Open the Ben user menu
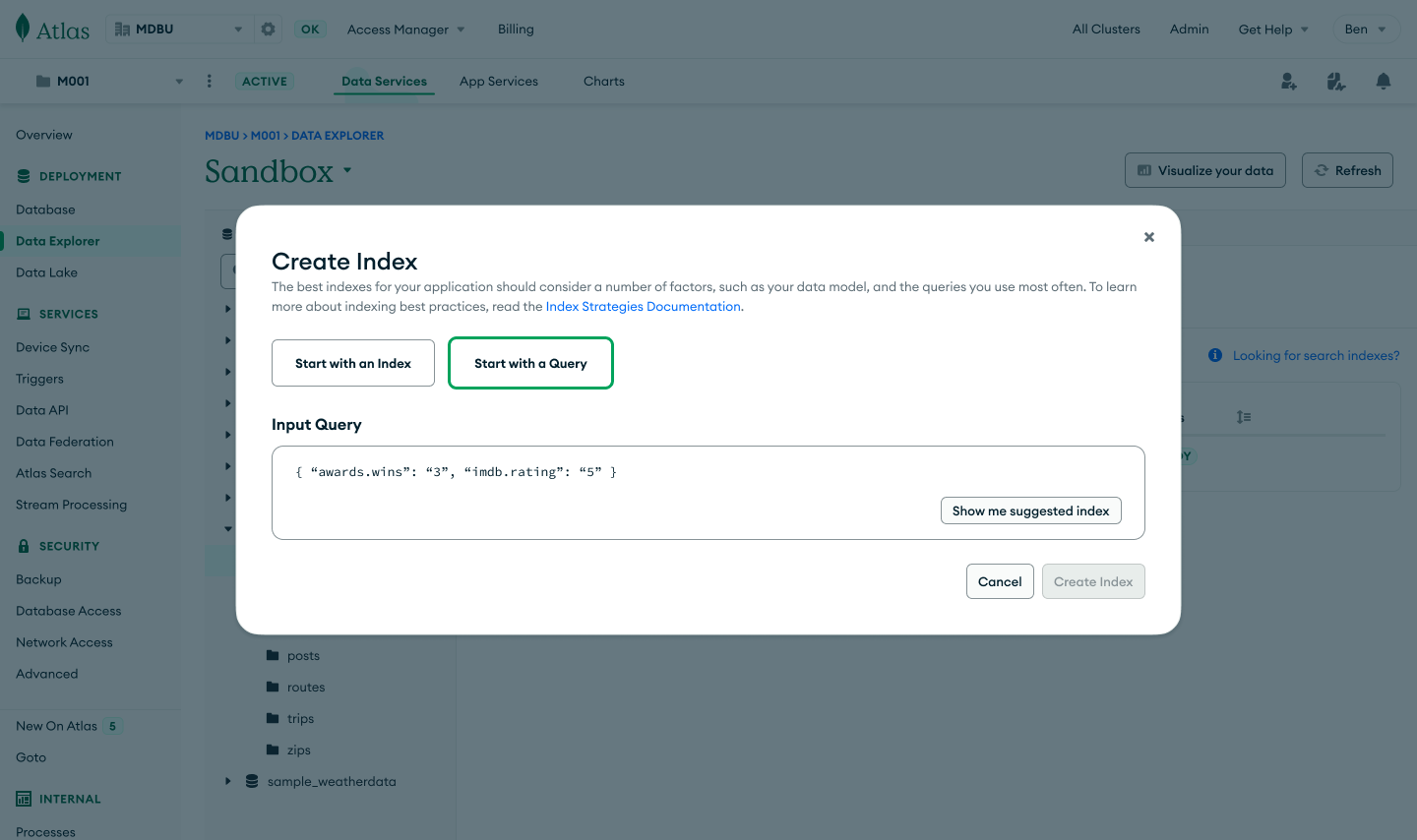The width and height of the screenshot is (1417, 840). (x=1365, y=30)
